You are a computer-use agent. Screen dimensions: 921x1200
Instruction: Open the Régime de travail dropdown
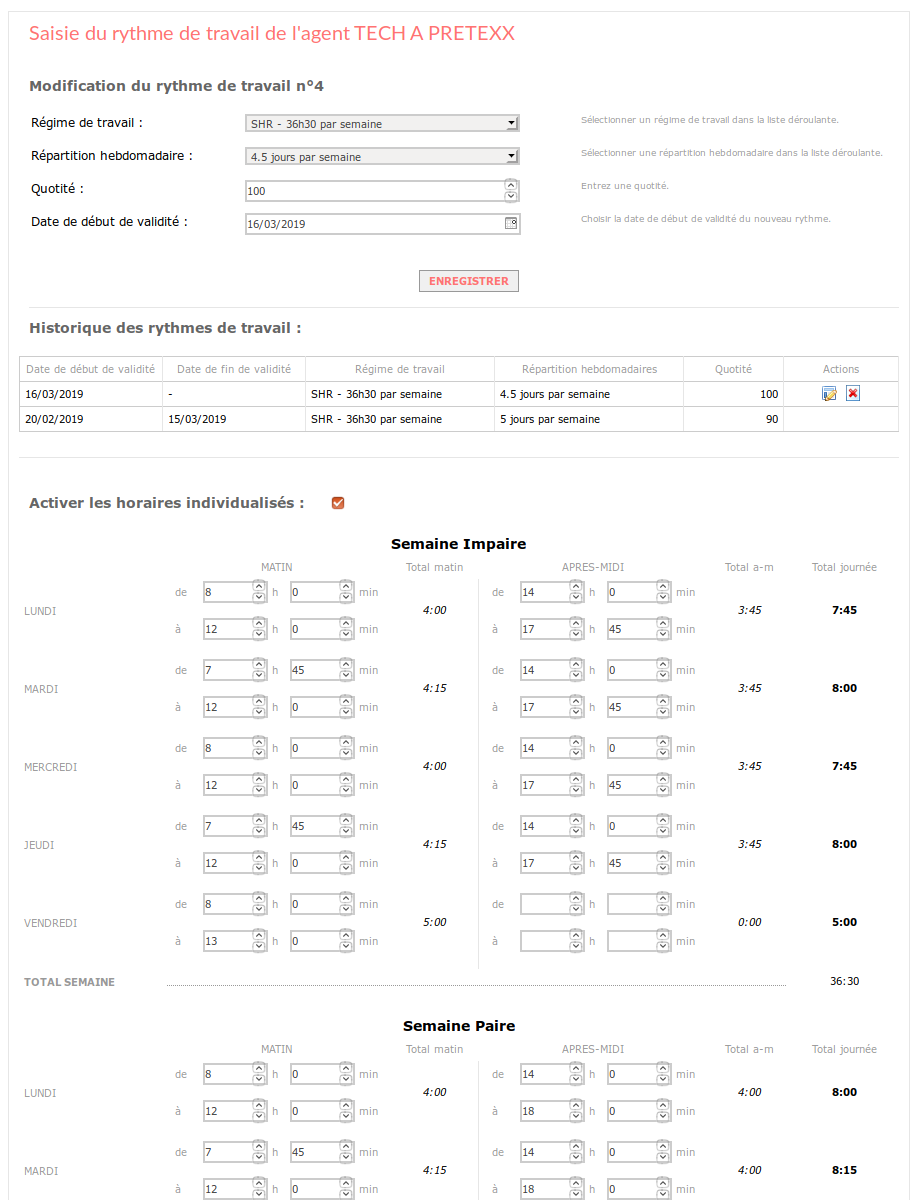coord(382,124)
